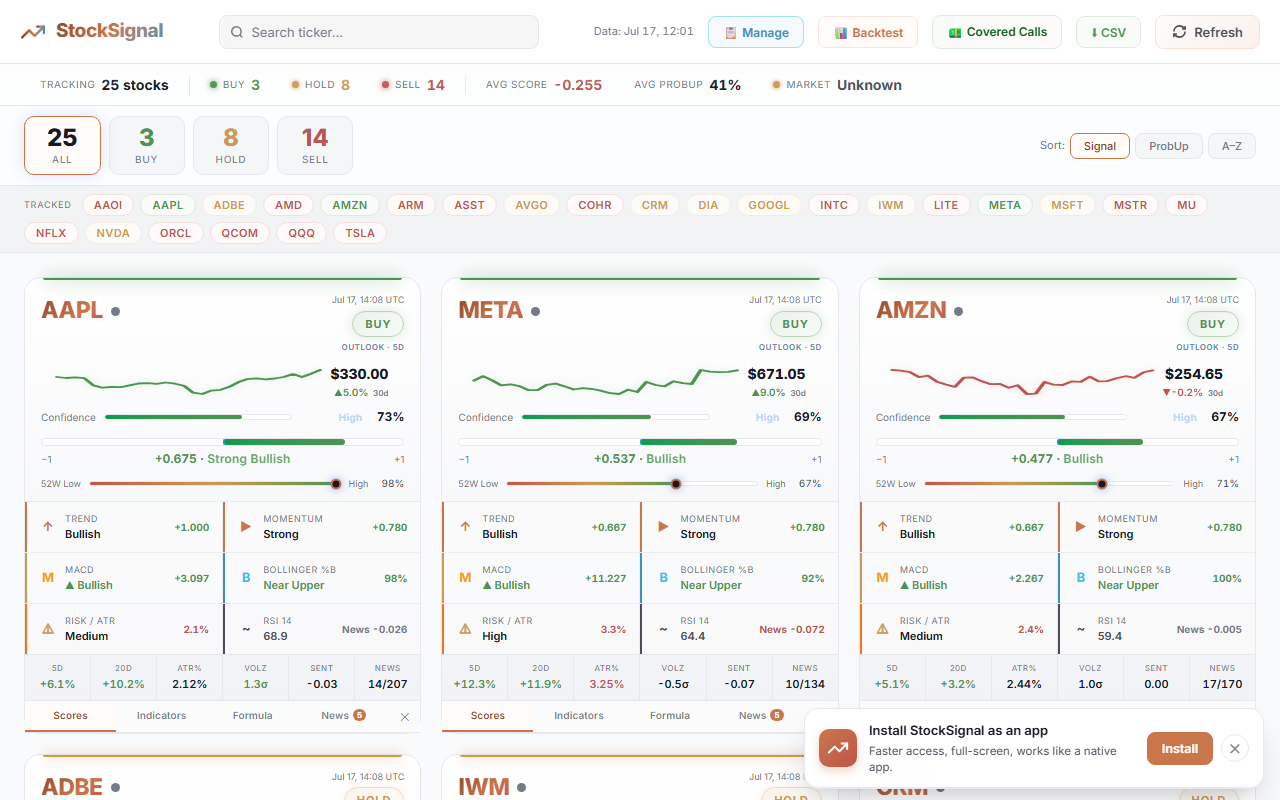Click the META signal score bar

[640, 441]
